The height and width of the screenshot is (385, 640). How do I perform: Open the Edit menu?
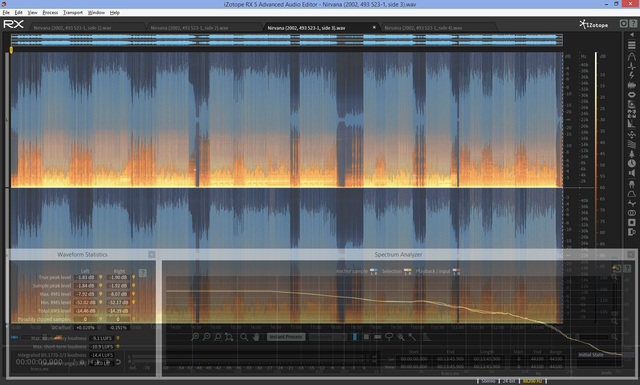pos(18,13)
